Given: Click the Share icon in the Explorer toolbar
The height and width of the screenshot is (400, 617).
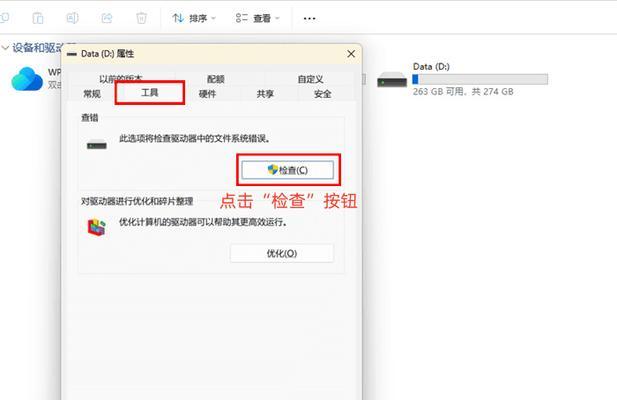Looking at the screenshot, I should 107,18.
